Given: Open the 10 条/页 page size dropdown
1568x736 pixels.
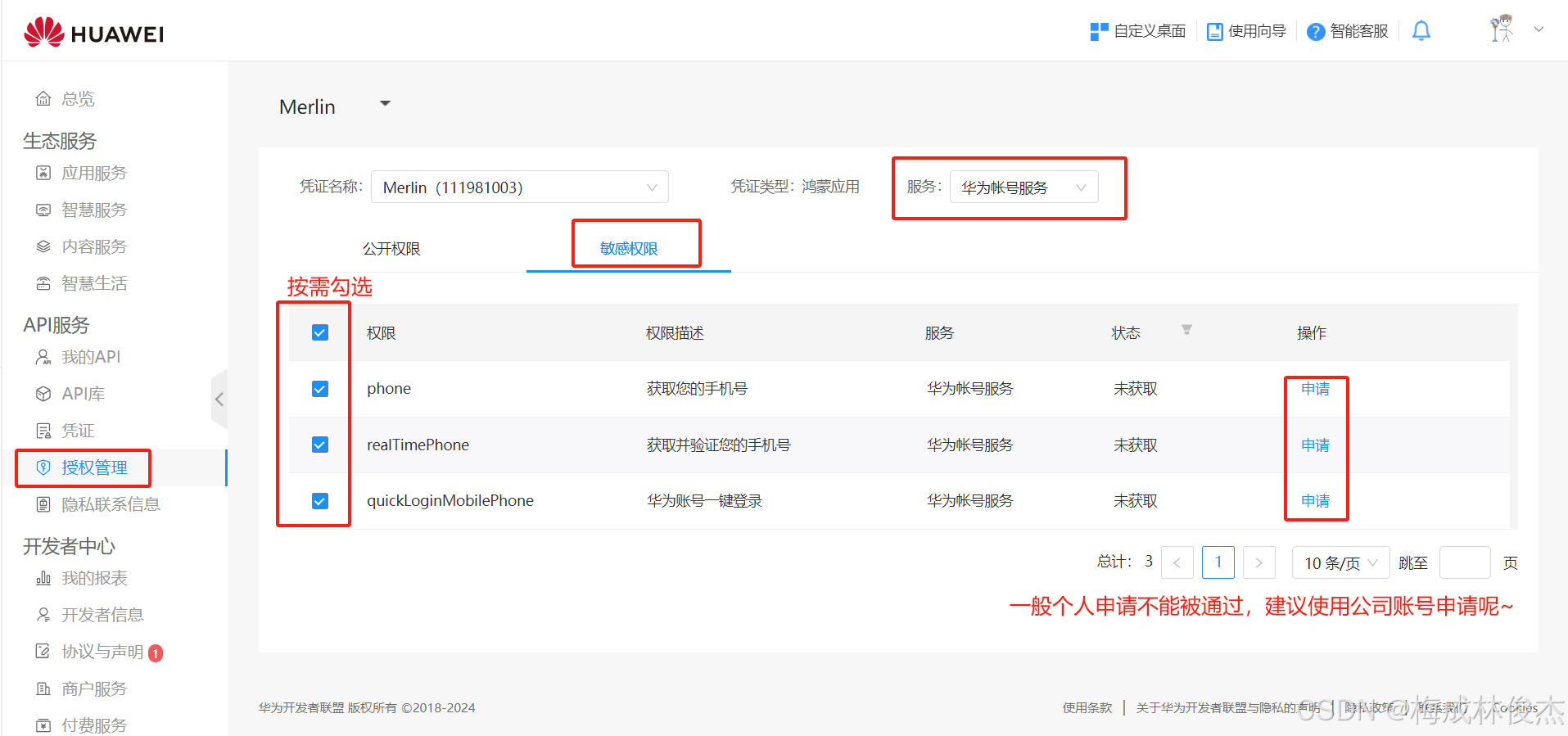Looking at the screenshot, I should (x=1340, y=562).
